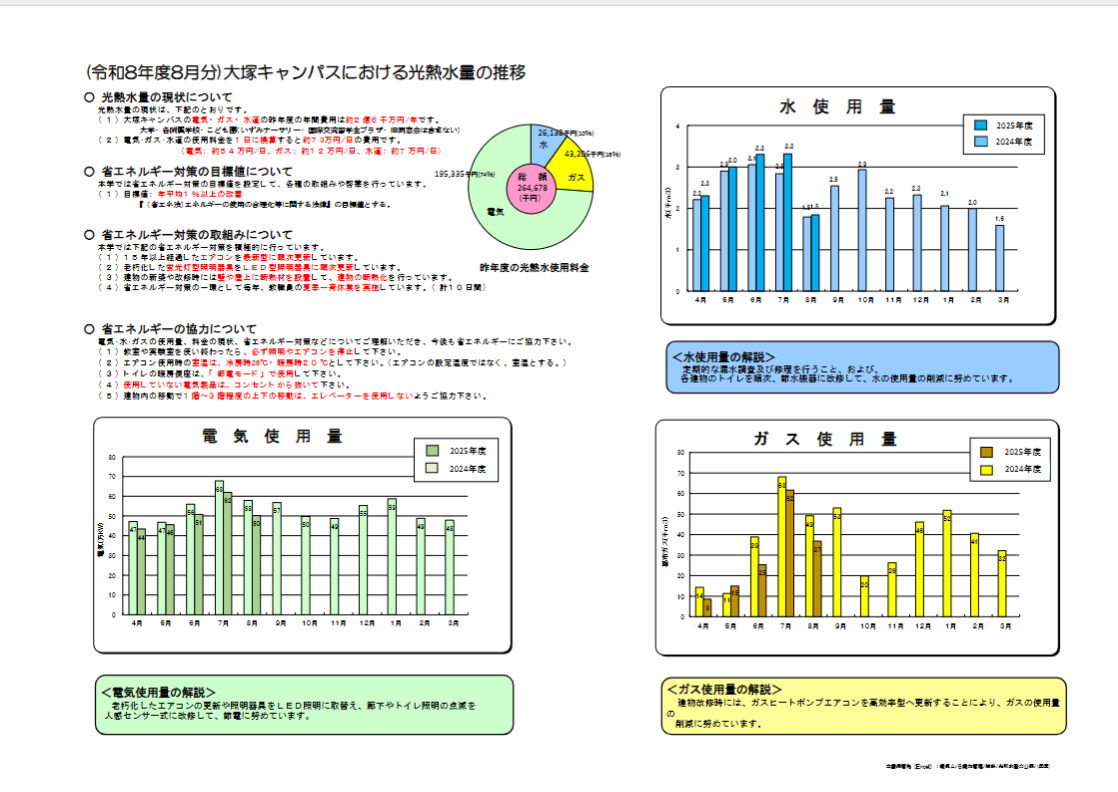The height and width of the screenshot is (792, 1118).
Task: Select the heading 光熱水量の現状について
Action: click(167, 97)
